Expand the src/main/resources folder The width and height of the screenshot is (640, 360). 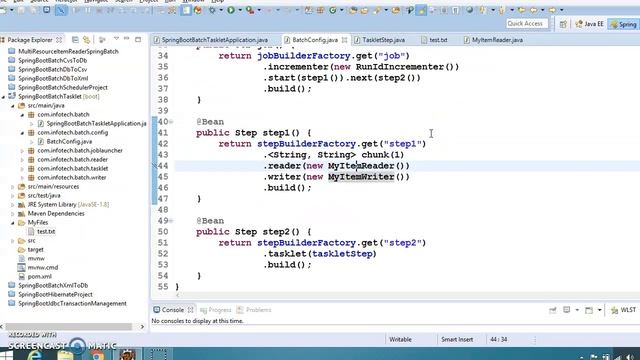[x=13, y=187]
